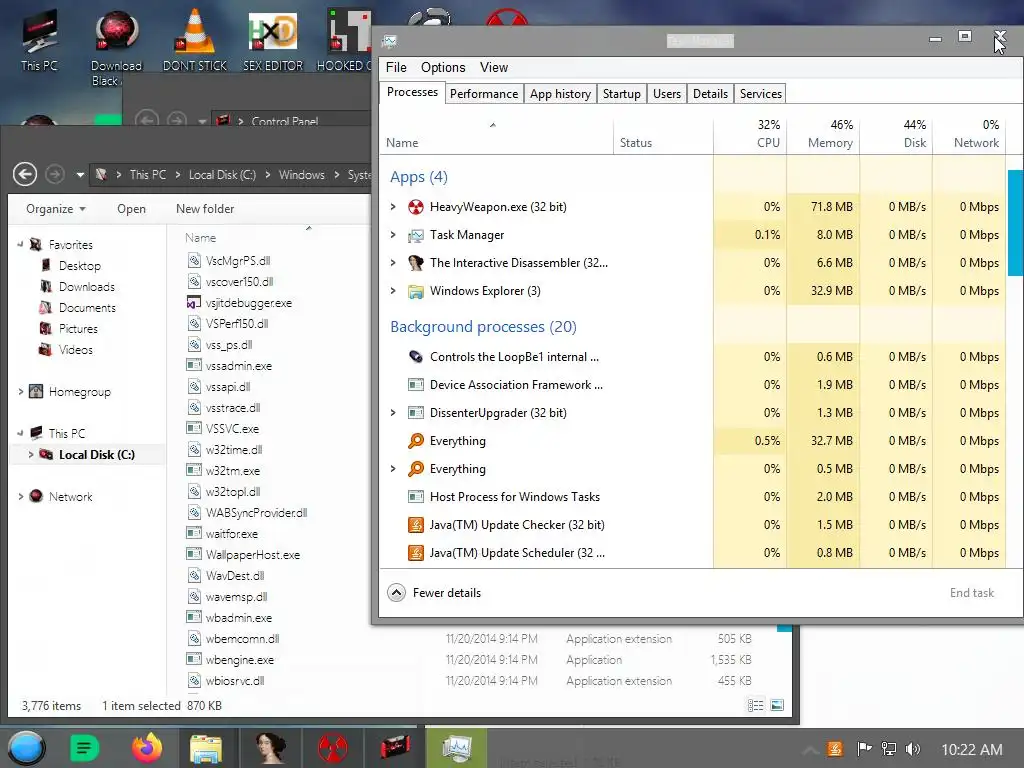The width and height of the screenshot is (1024, 768).
Task: Click Open in Explorer toolbar
Action: point(131,209)
